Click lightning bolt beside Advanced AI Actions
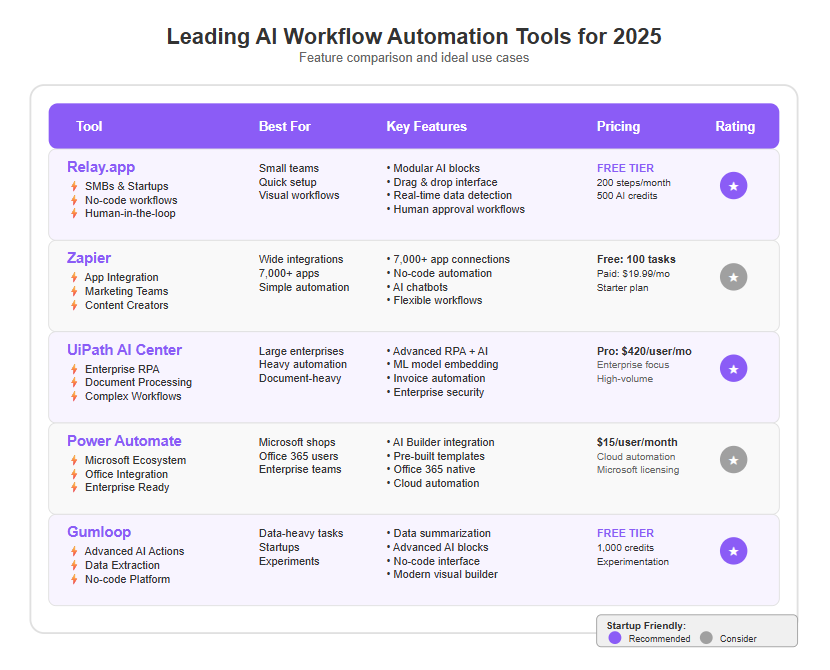Screen dimensions: 830x670 coord(74,551)
